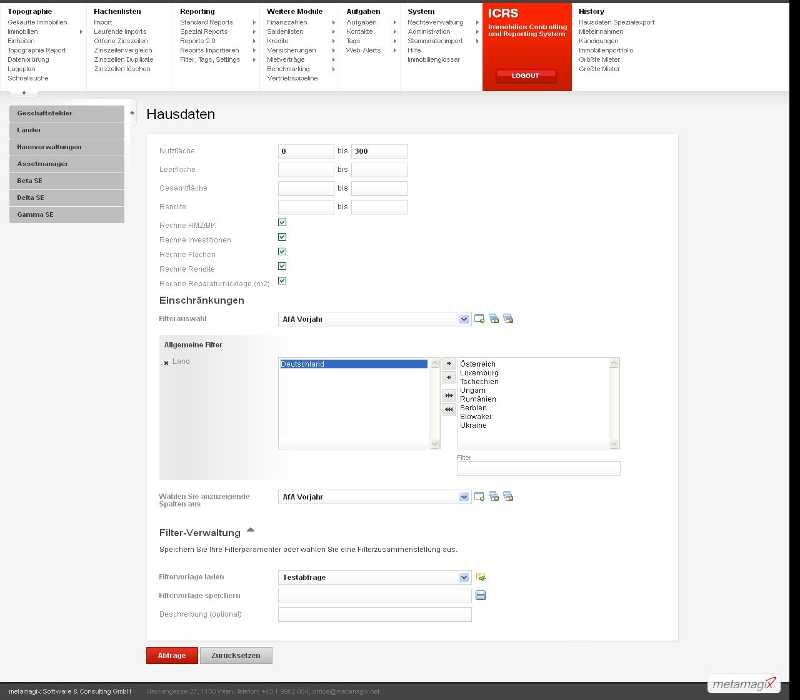Click the last icon in the Filterauswahl row

click(x=508, y=319)
